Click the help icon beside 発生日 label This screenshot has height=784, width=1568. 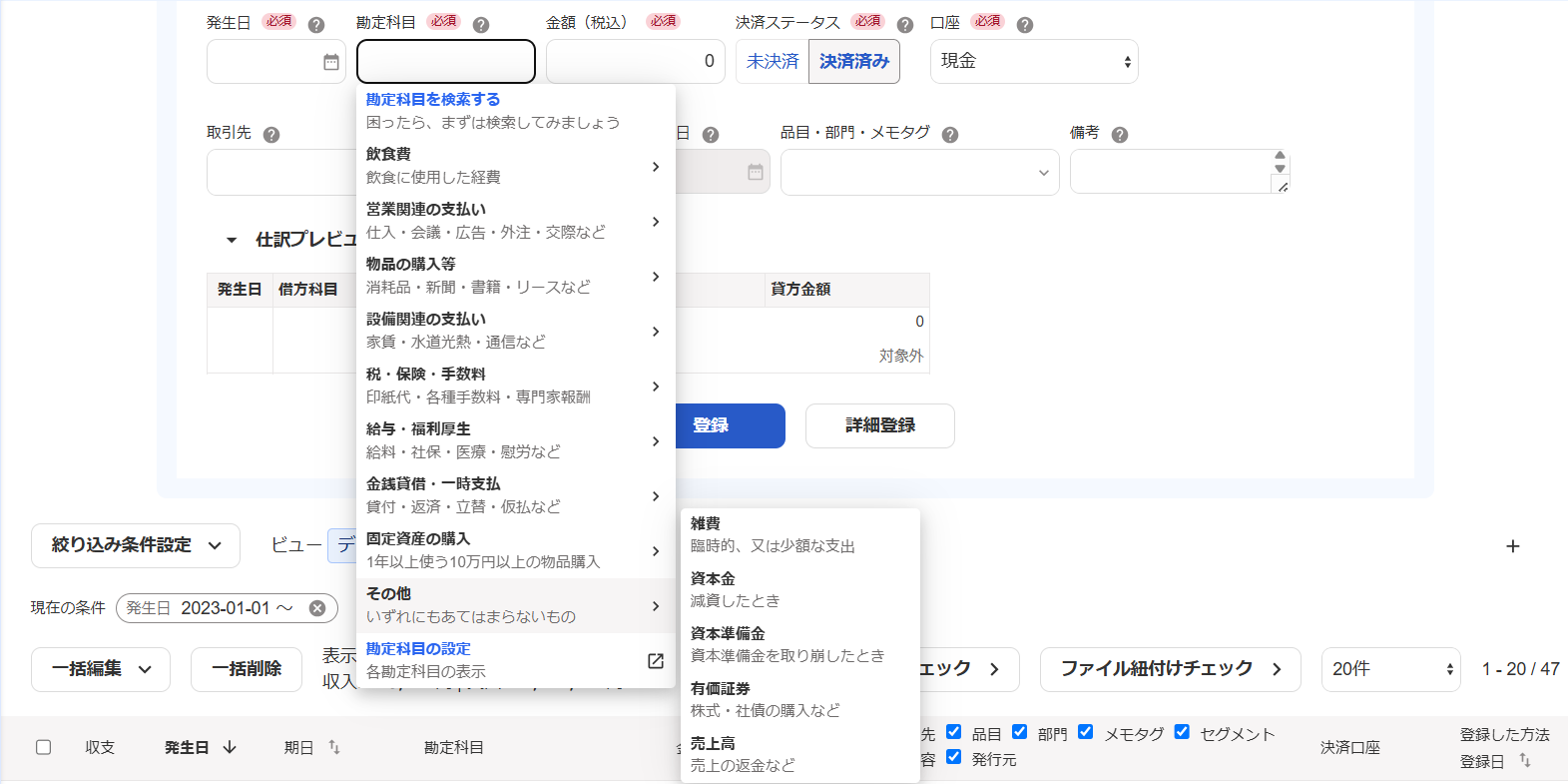pos(316,25)
